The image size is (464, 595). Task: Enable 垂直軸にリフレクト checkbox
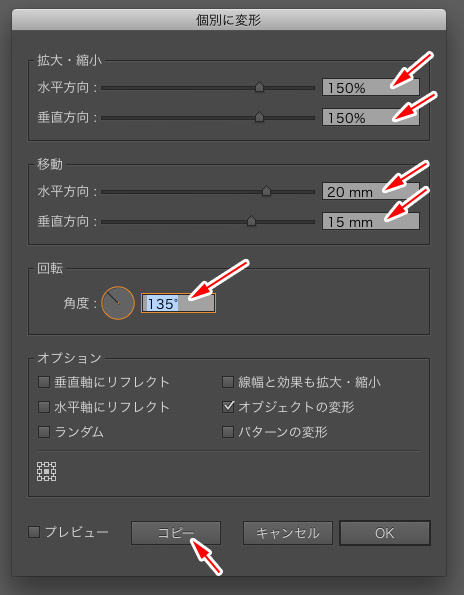pyautogui.click(x=44, y=382)
